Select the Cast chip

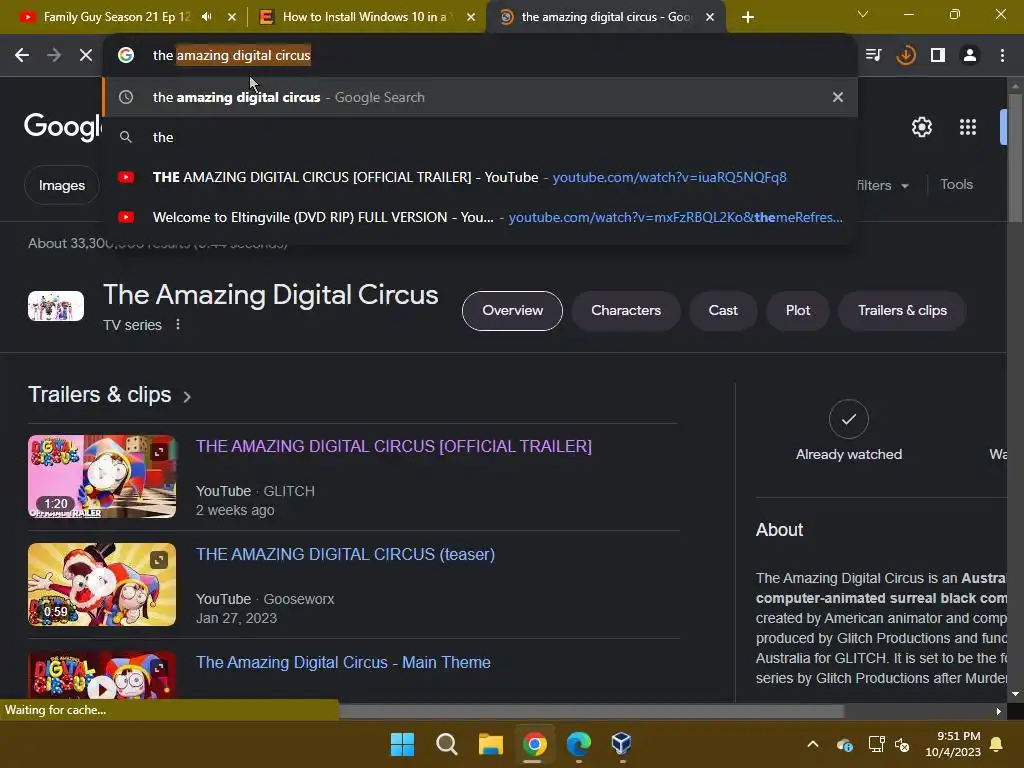tap(723, 311)
